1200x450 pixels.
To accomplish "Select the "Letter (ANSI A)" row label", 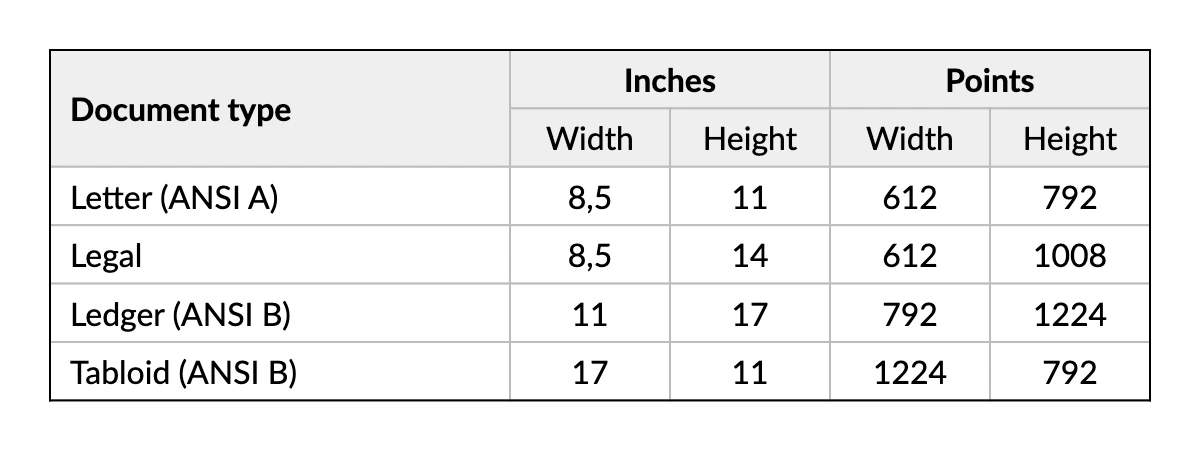I will point(174,198).
